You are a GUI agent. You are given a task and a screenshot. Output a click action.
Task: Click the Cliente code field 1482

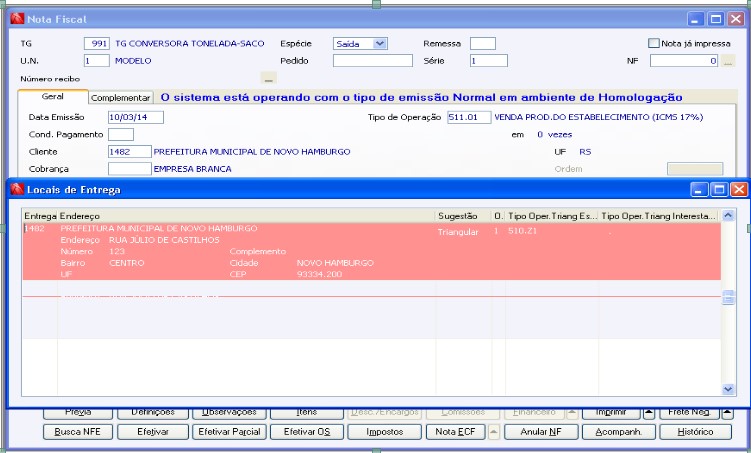[x=130, y=152]
